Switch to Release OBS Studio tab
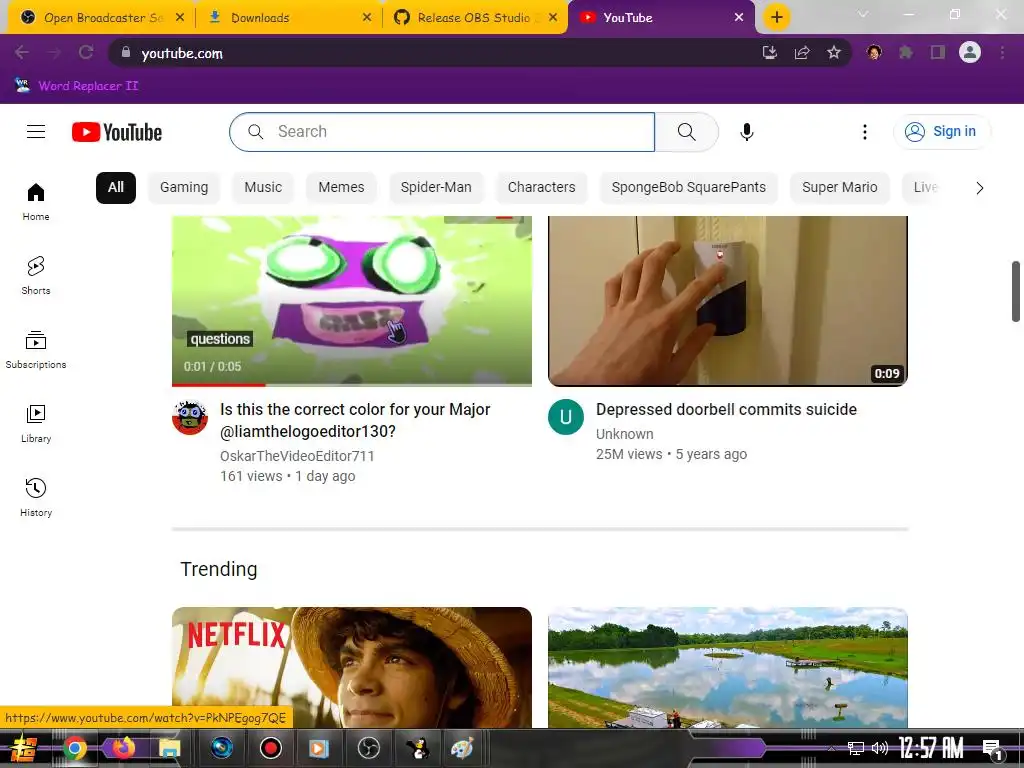This screenshot has width=1024, height=768. pyautogui.click(x=475, y=18)
